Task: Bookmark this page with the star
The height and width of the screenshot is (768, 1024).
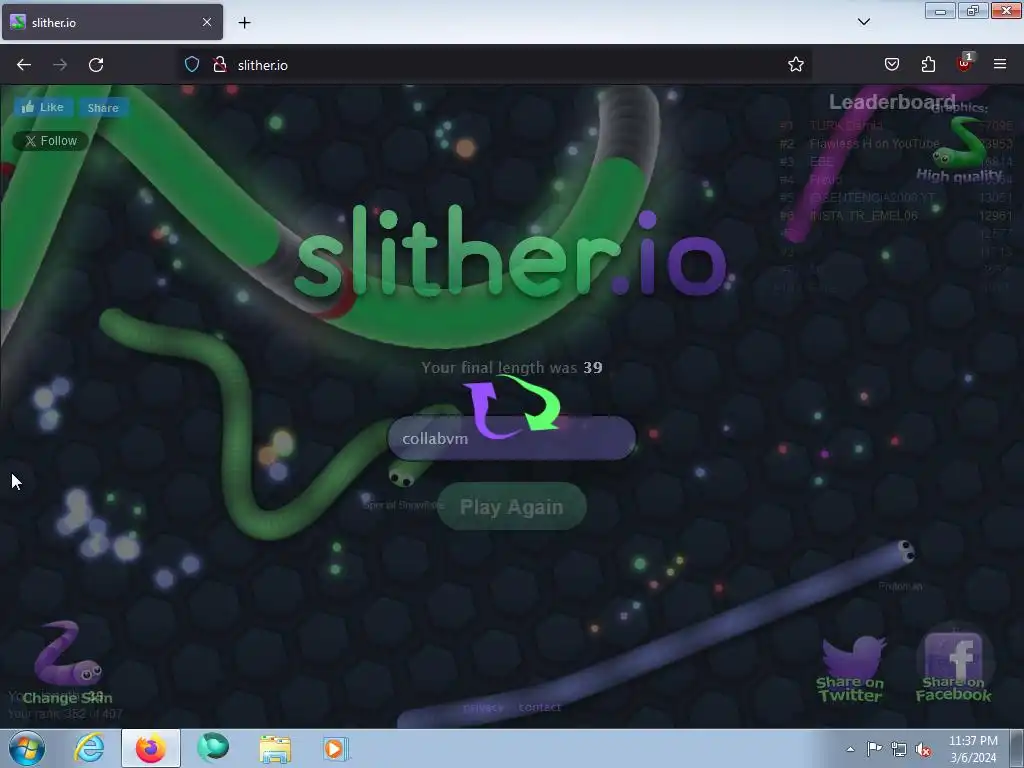Action: tap(795, 65)
